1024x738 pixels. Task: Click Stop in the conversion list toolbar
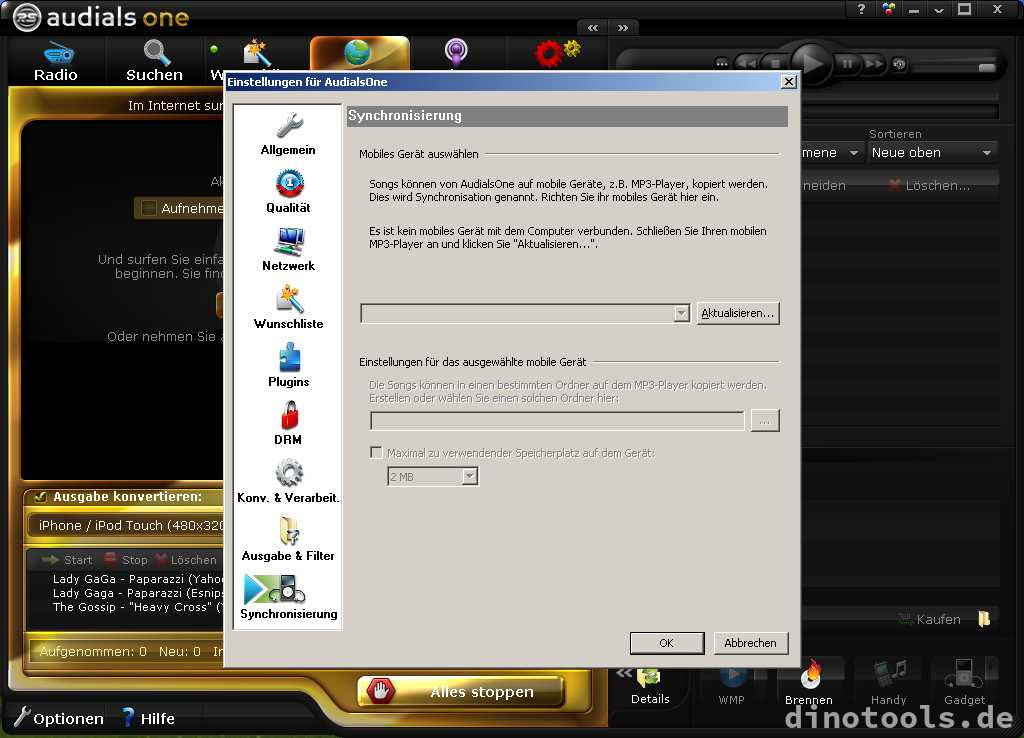point(126,560)
